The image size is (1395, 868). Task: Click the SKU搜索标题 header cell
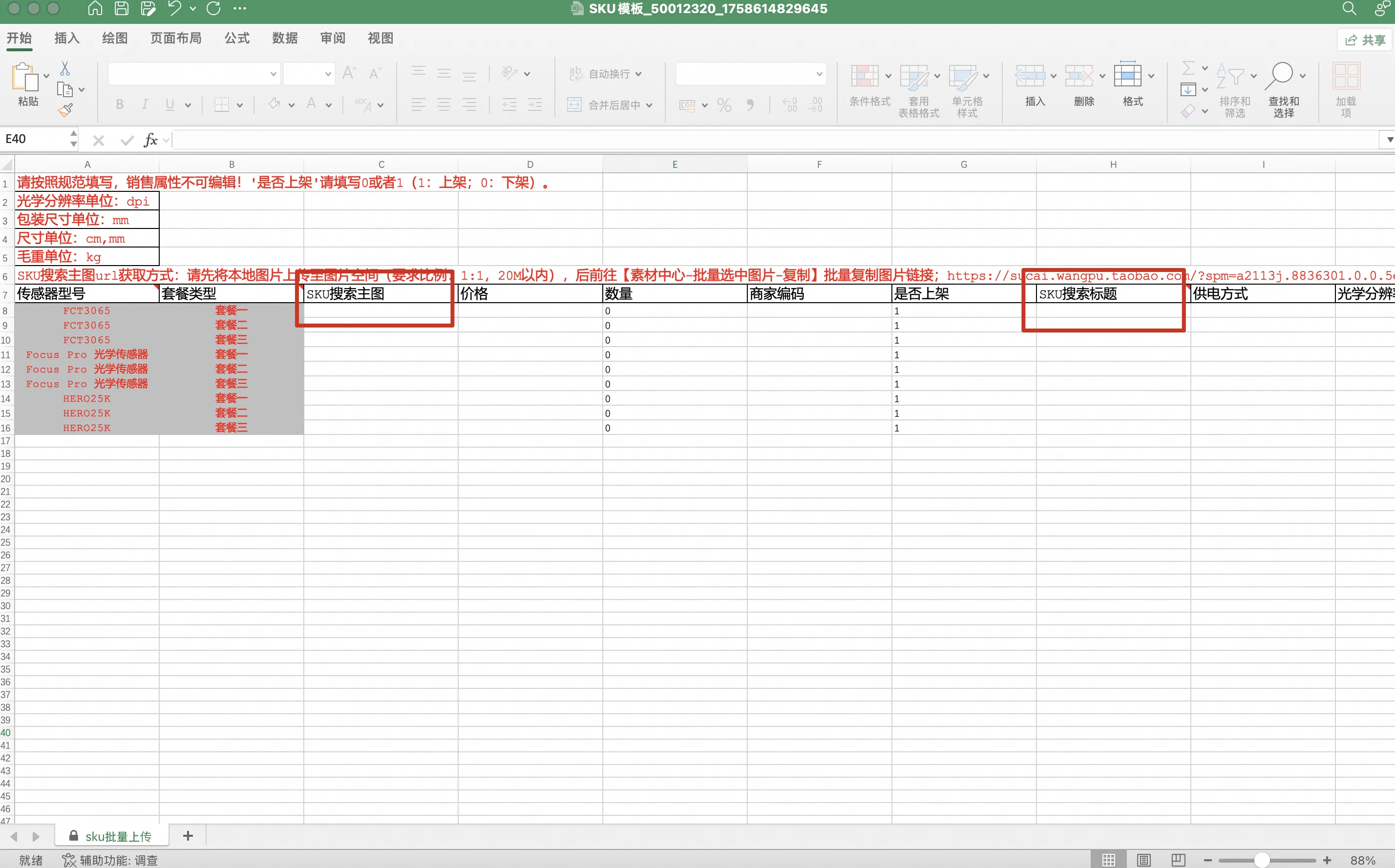pyautogui.click(x=1113, y=294)
